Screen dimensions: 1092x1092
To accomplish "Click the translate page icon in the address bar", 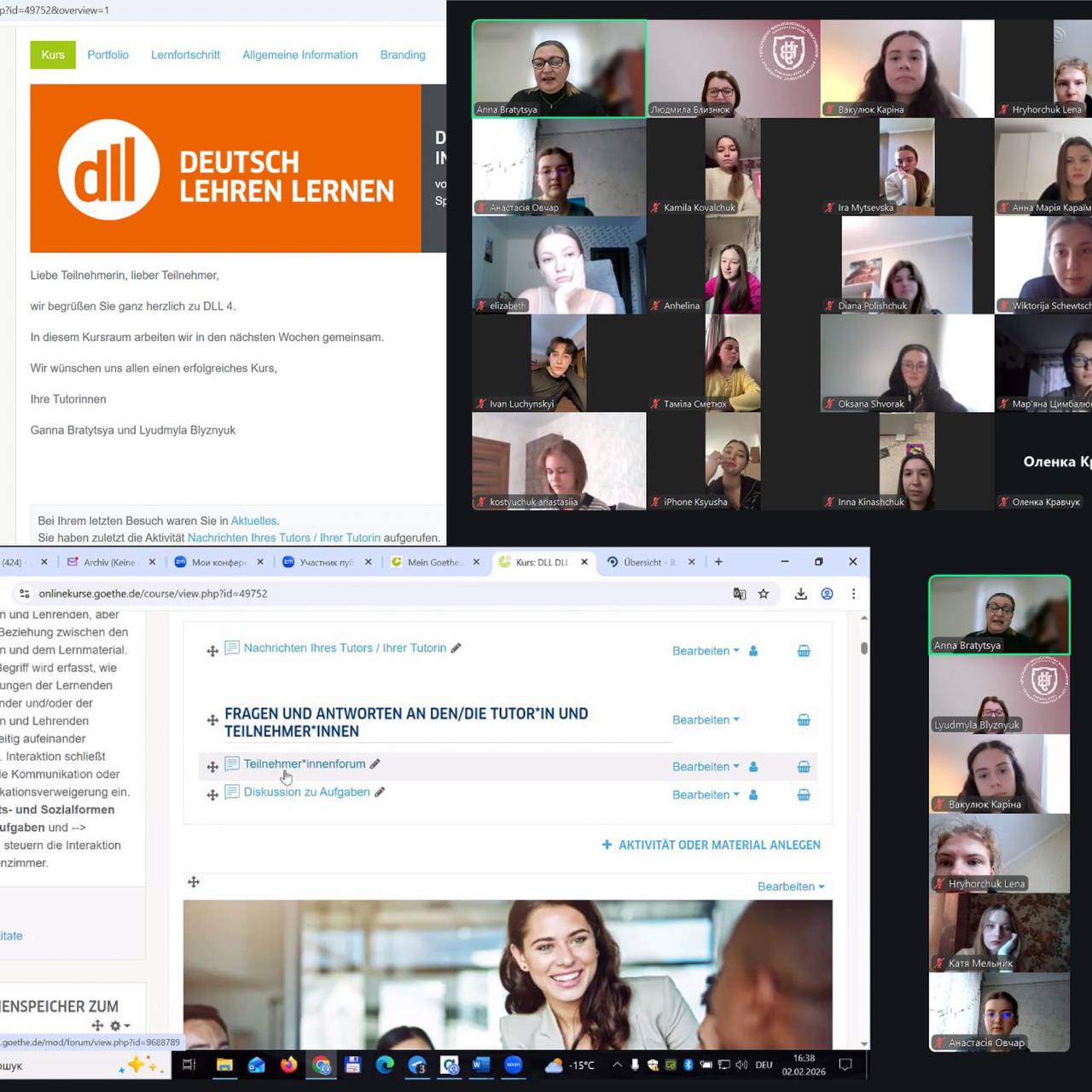I will tap(740, 594).
